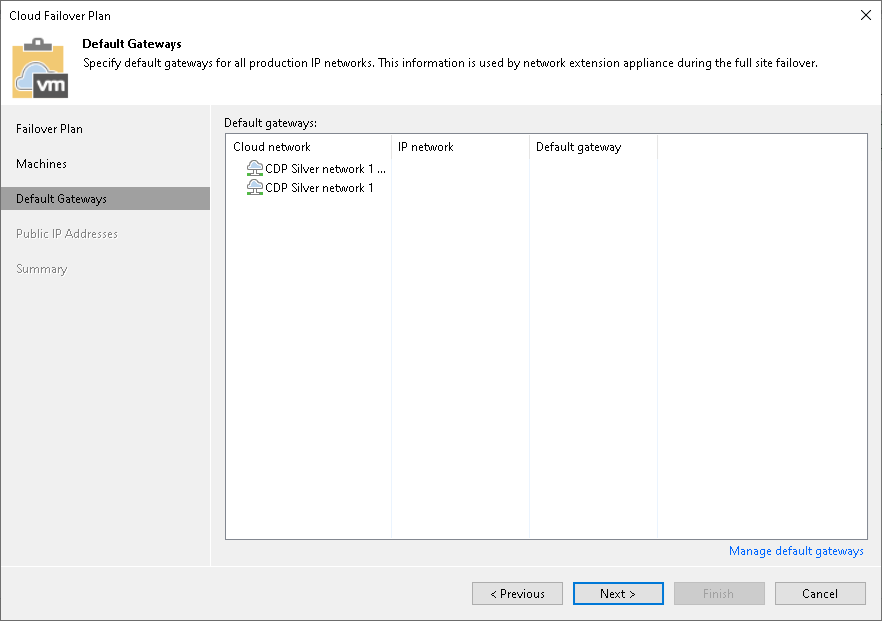This screenshot has height=621, width=882.
Task: Close the Cloud Failover Plan dialog
Action: tap(866, 15)
